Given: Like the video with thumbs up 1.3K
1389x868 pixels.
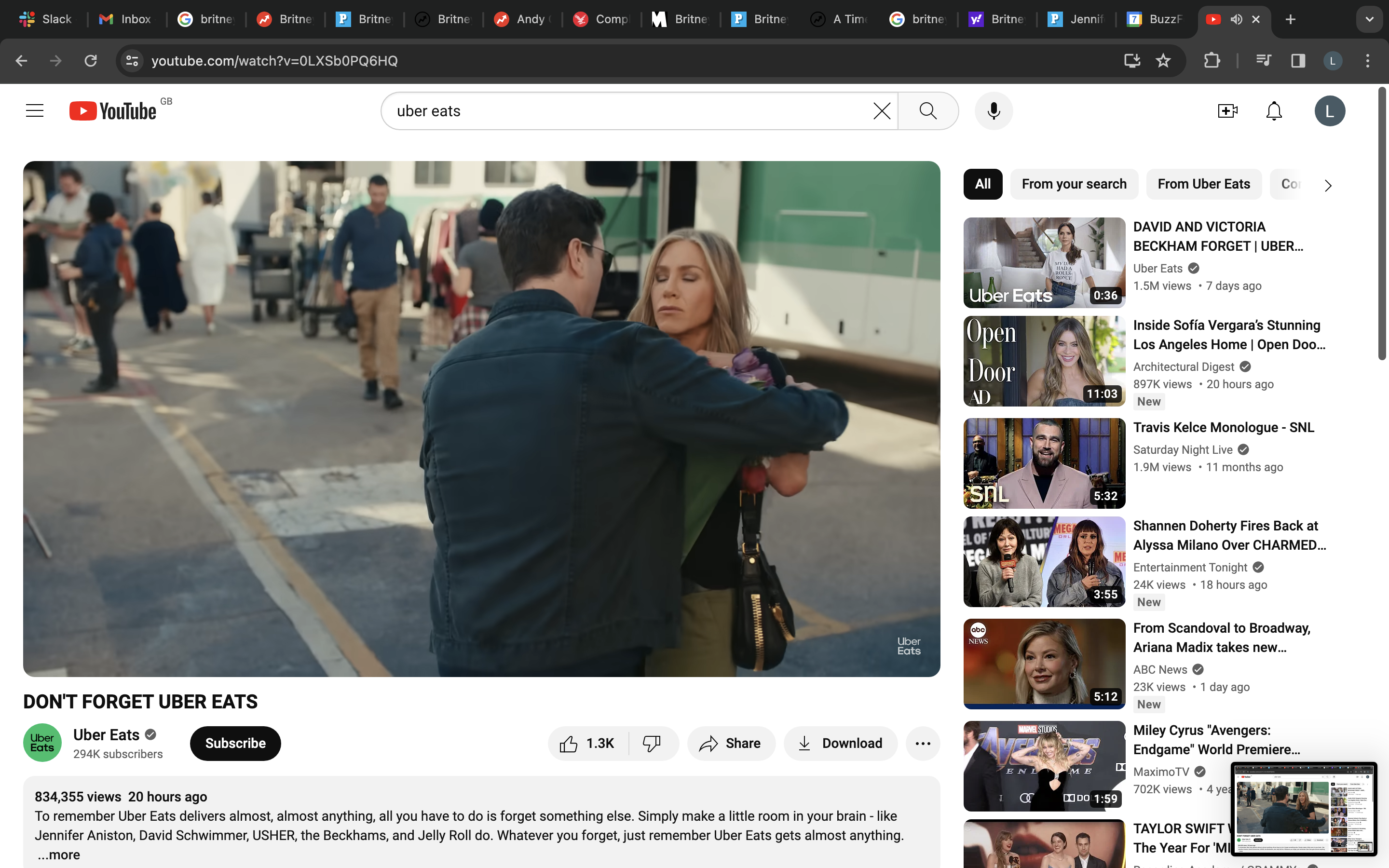Looking at the screenshot, I should (x=588, y=744).
